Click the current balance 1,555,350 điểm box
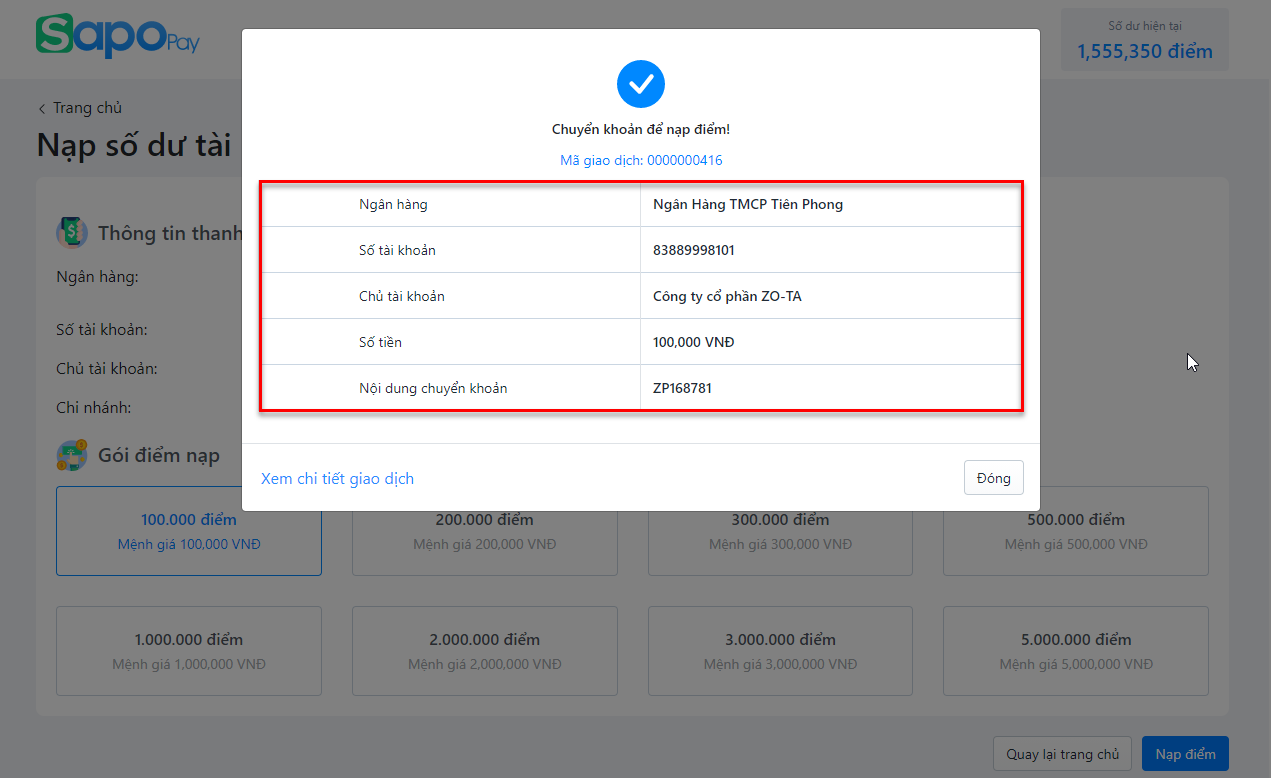The height and width of the screenshot is (778, 1271). click(1145, 41)
